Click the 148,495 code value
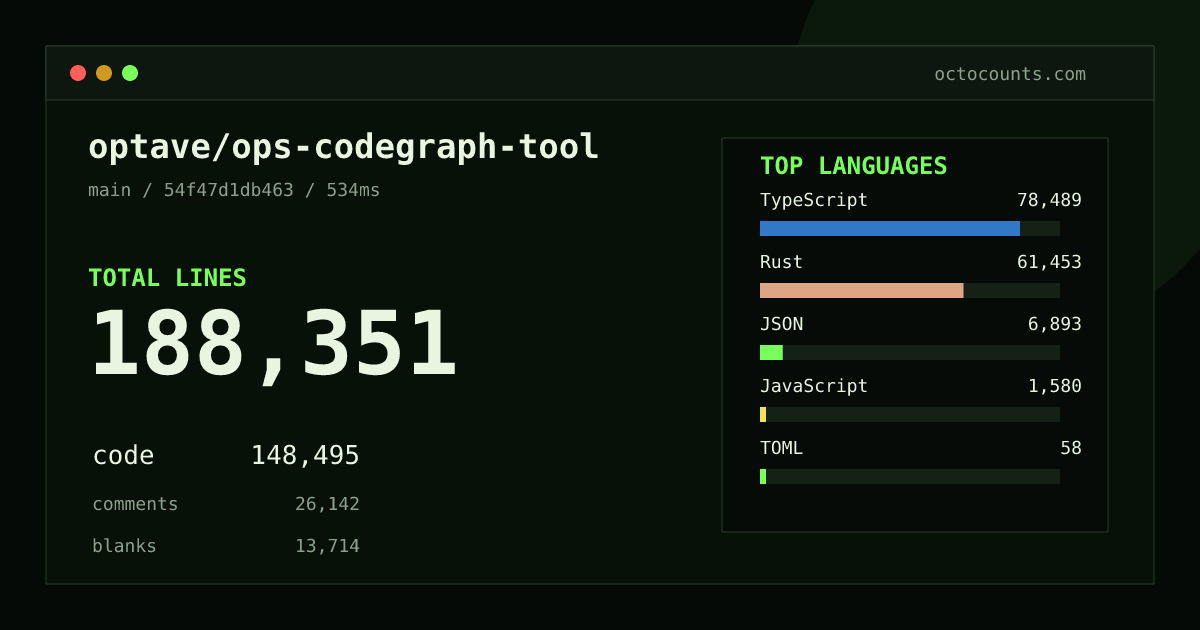Image resolution: width=1200 pixels, height=630 pixels. (x=305, y=456)
